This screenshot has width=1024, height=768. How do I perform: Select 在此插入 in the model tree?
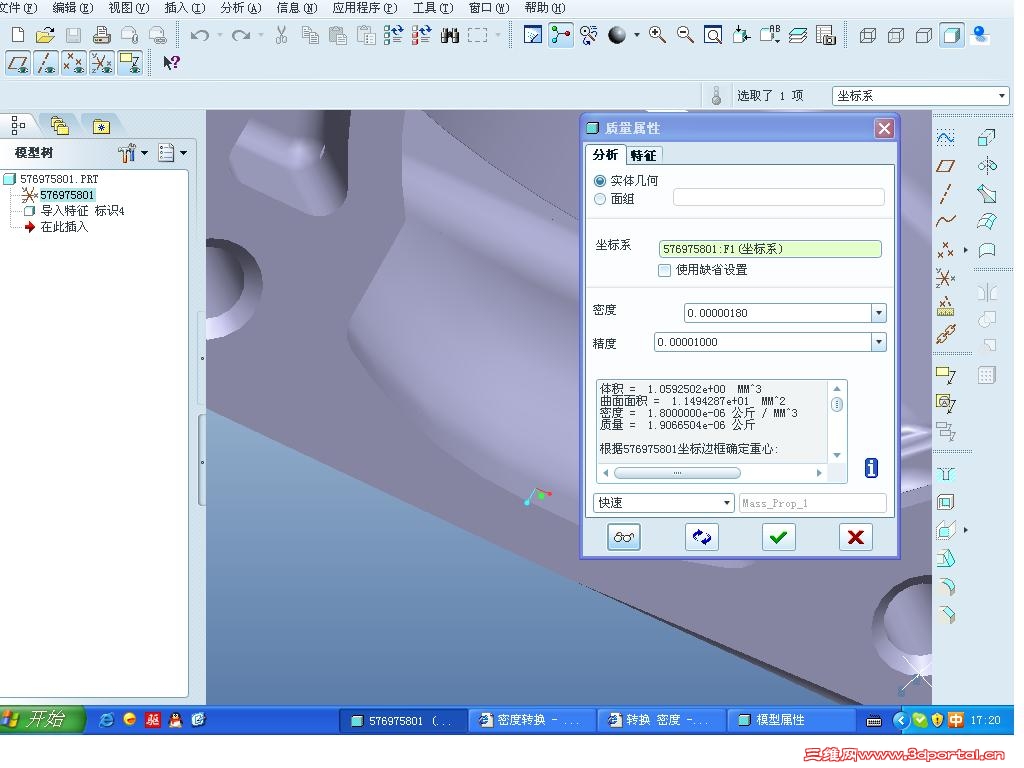tap(64, 227)
